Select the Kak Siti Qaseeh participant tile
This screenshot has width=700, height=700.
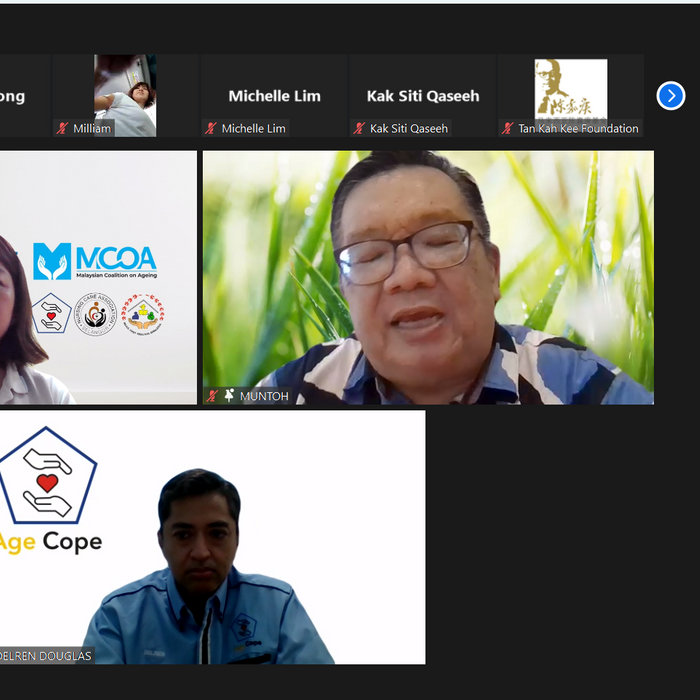[x=422, y=95]
